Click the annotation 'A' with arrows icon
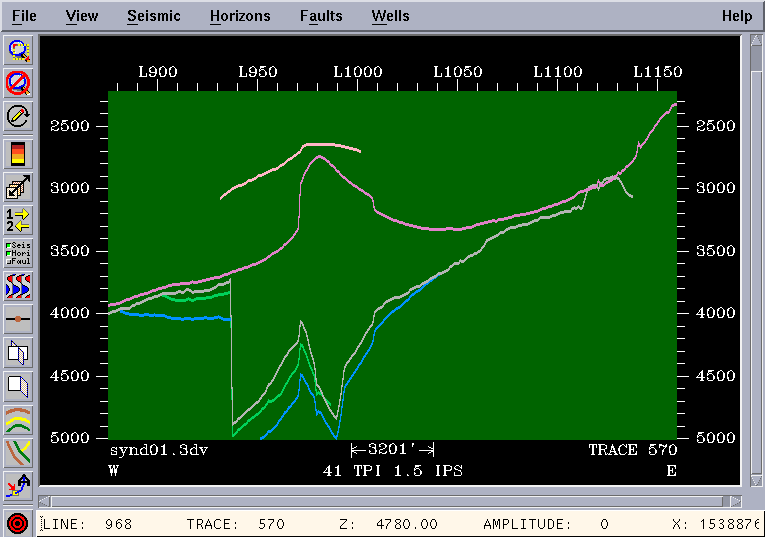 click(x=19, y=486)
